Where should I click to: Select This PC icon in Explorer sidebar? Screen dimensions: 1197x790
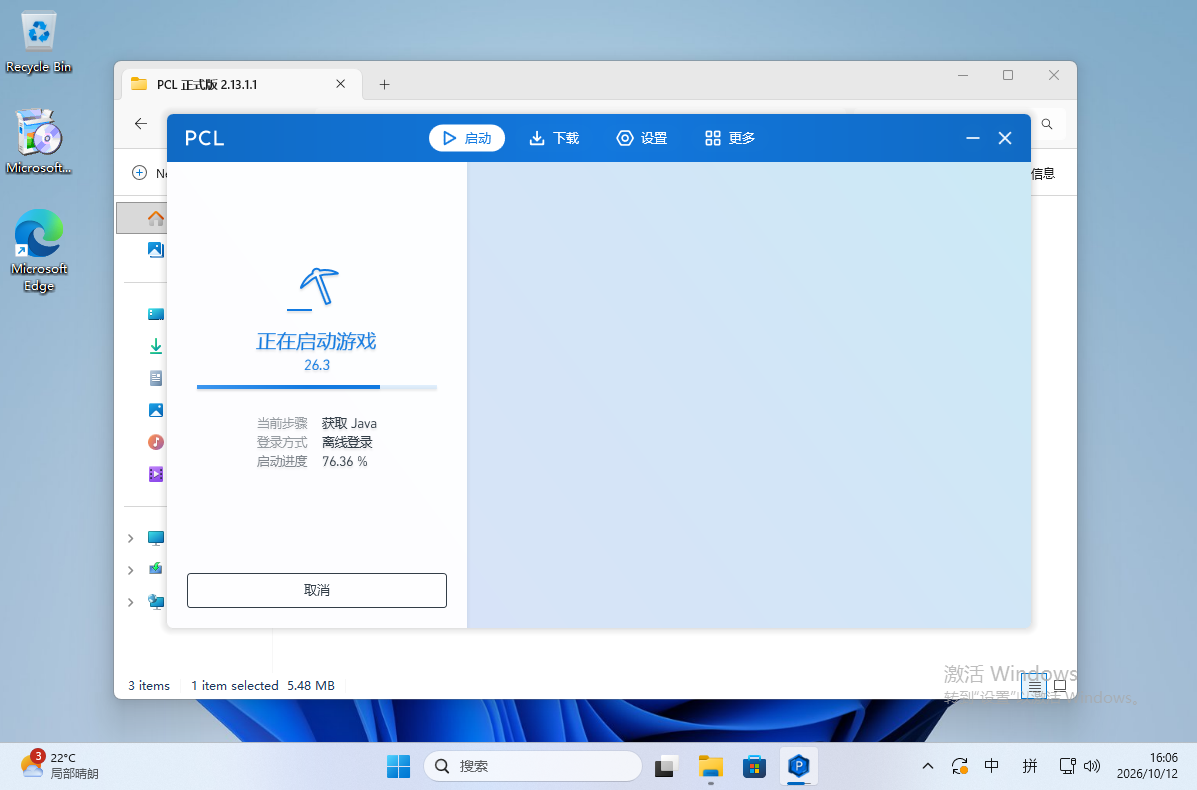pyautogui.click(x=156, y=538)
